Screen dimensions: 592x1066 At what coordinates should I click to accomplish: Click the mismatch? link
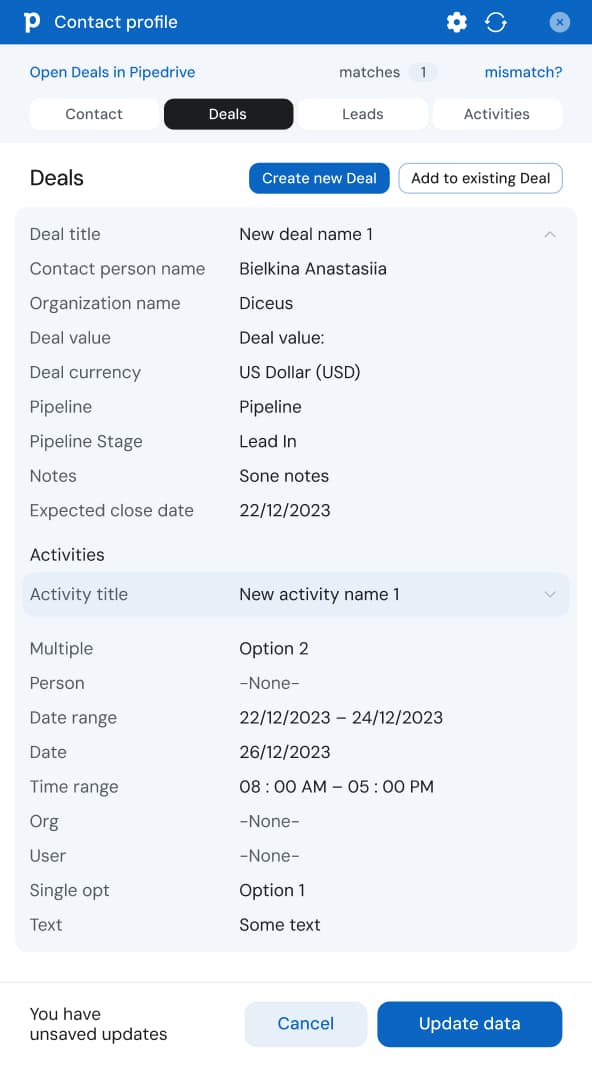click(x=523, y=72)
